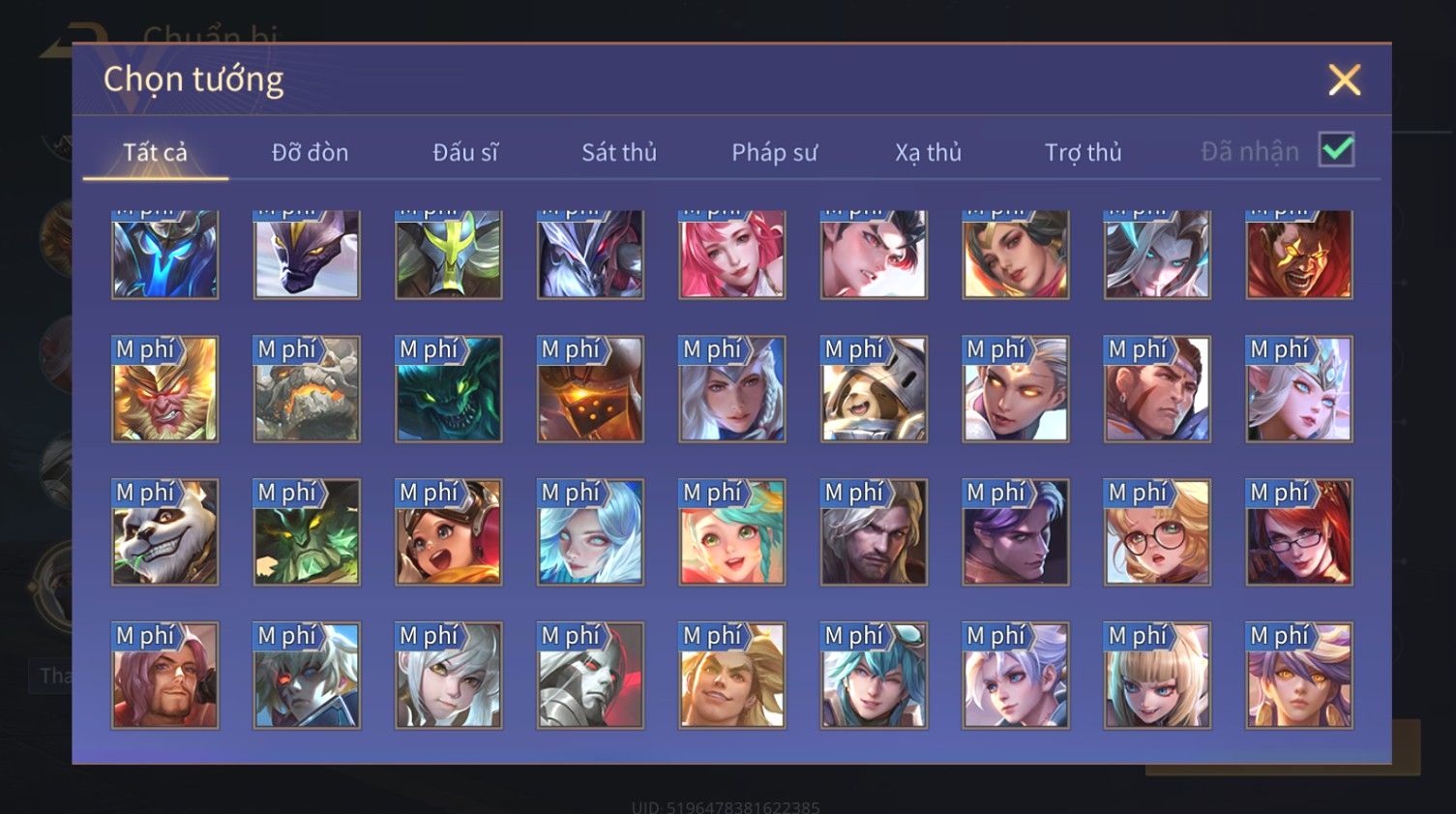This screenshot has width=1456, height=814.
Task: Choose the dark green monster with fangs
Action: 449,389
